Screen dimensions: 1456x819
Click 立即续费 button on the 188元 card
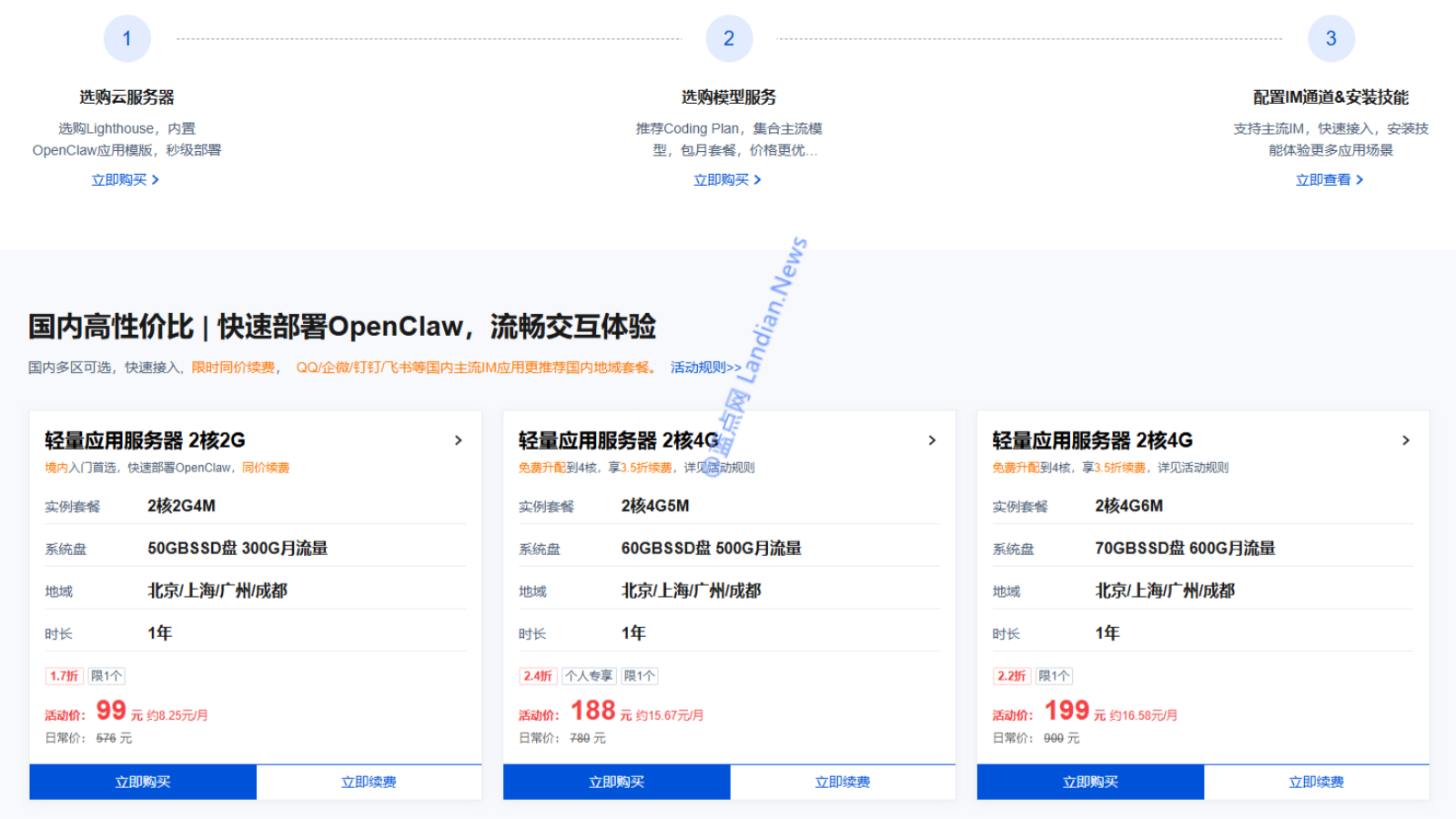(x=843, y=781)
